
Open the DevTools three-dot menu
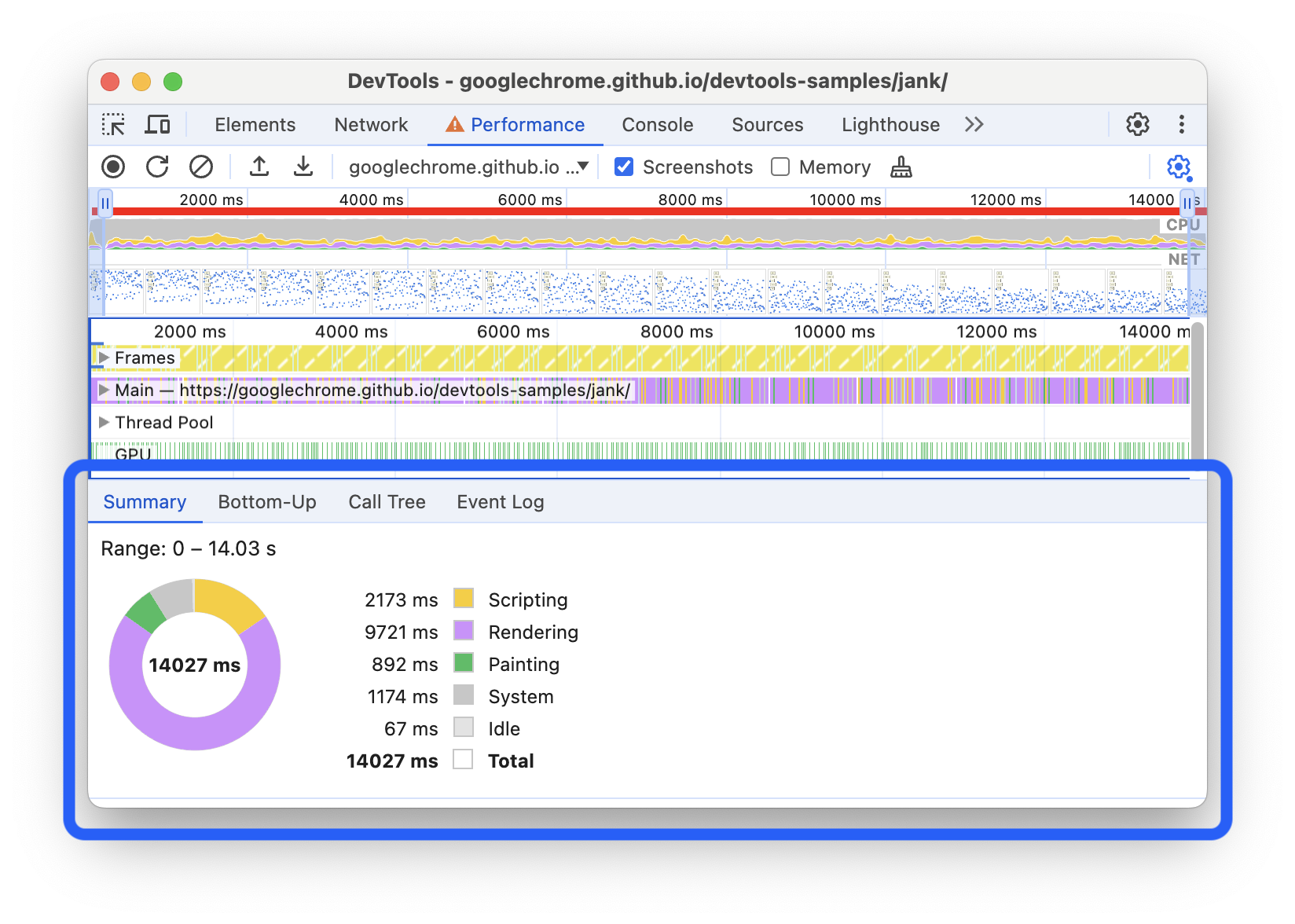1181,124
